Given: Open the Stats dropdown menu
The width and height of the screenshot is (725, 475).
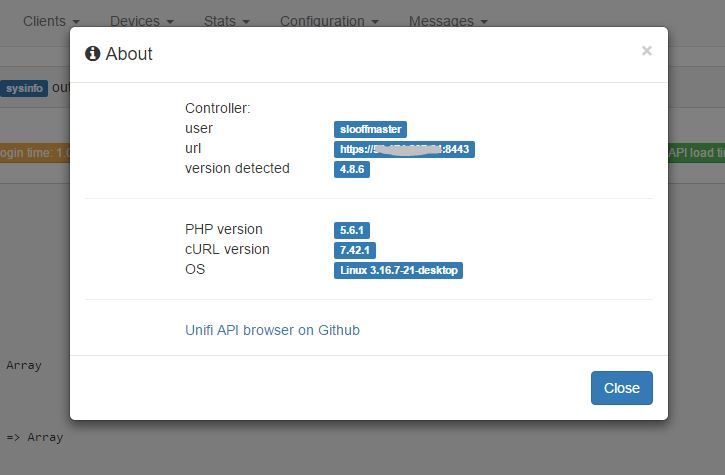Looking at the screenshot, I should click(226, 20).
